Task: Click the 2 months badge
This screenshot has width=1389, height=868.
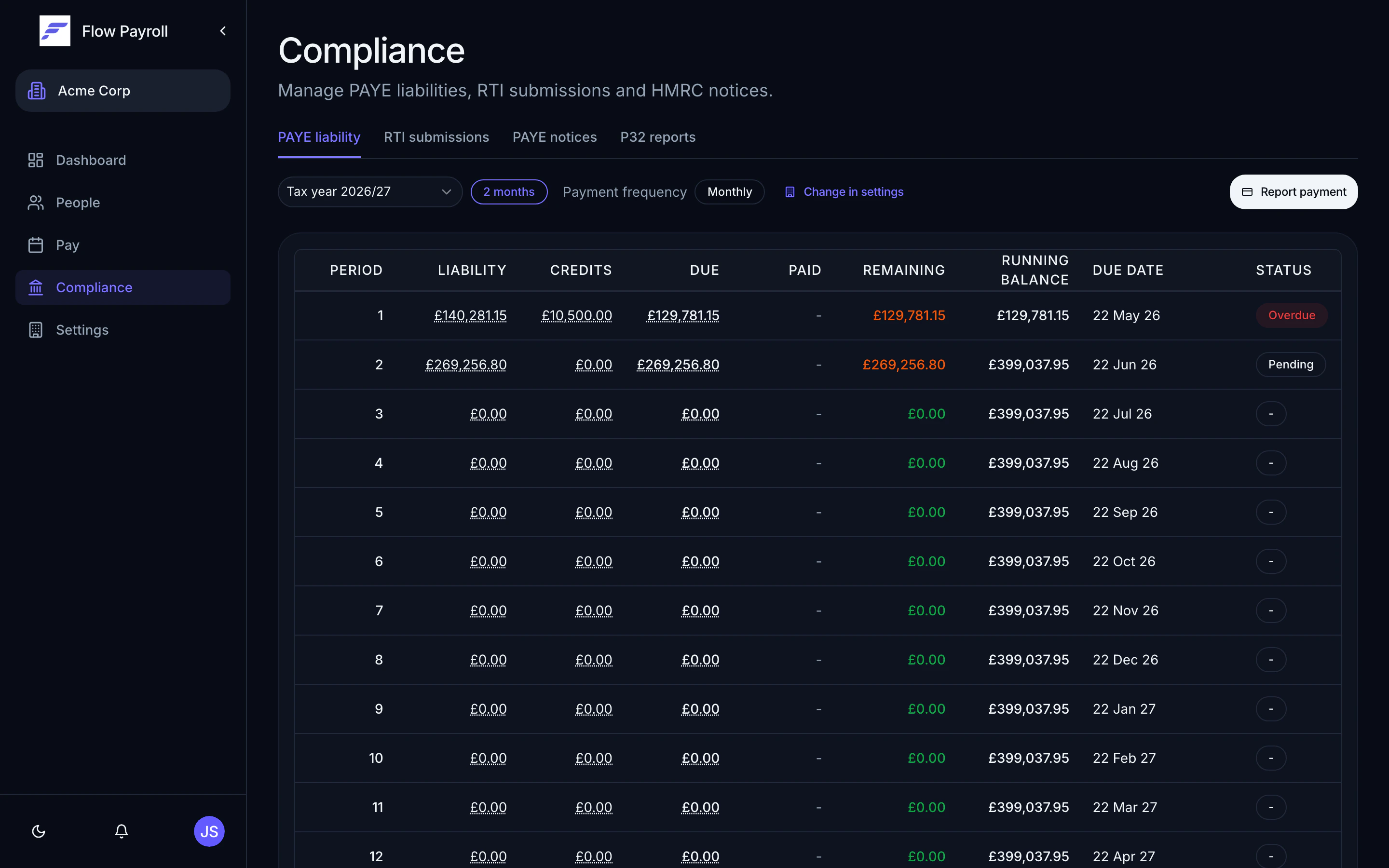Action: pos(509,192)
